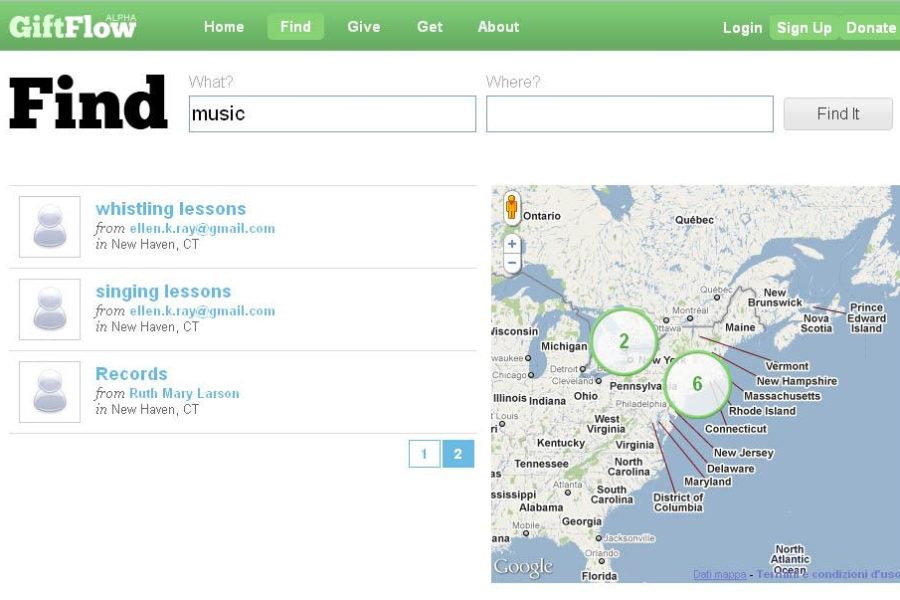Open map cluster marker showing 6
Screen dimensions: 900x600
[697, 385]
